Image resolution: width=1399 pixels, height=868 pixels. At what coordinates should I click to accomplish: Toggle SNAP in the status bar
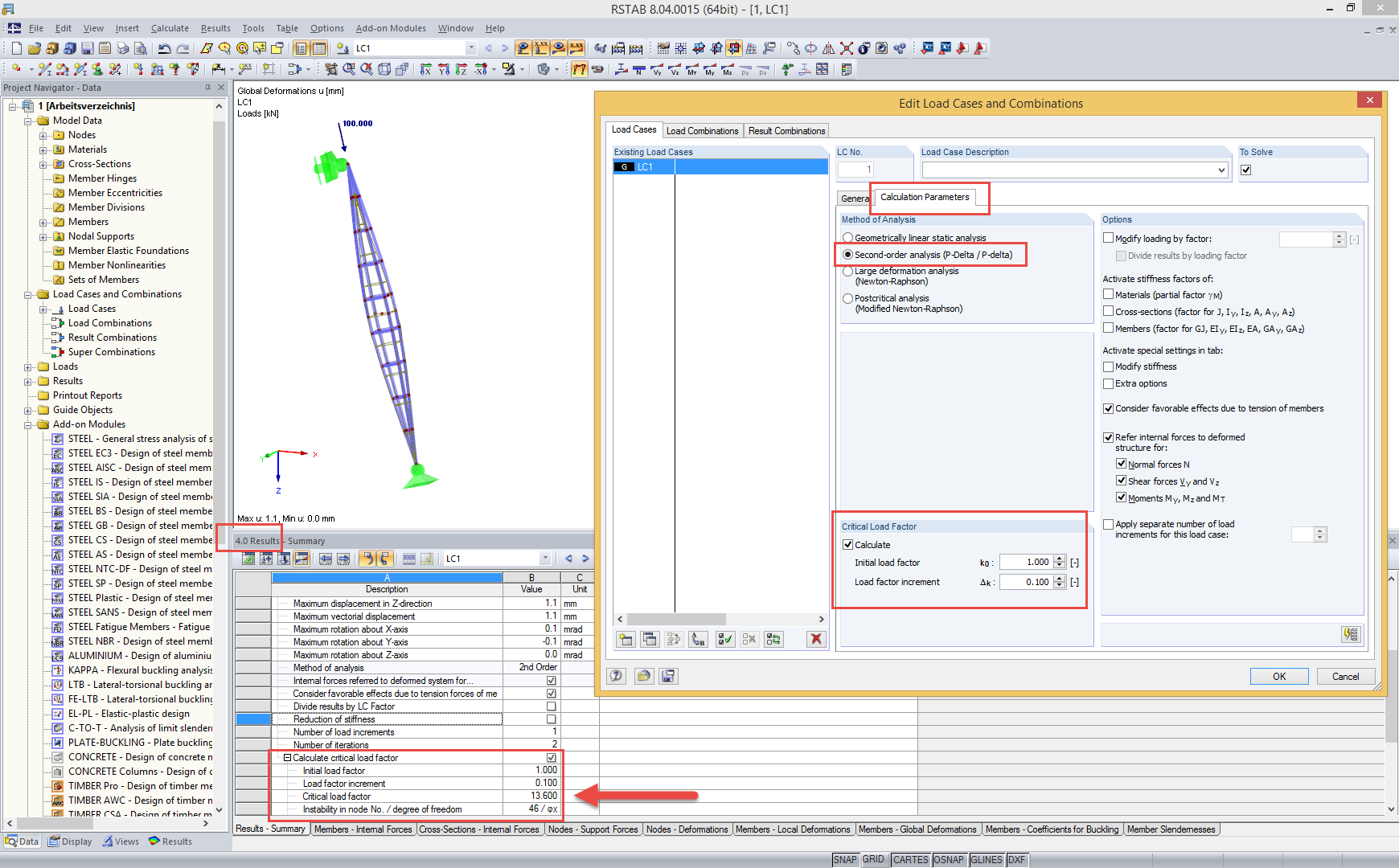[845, 860]
